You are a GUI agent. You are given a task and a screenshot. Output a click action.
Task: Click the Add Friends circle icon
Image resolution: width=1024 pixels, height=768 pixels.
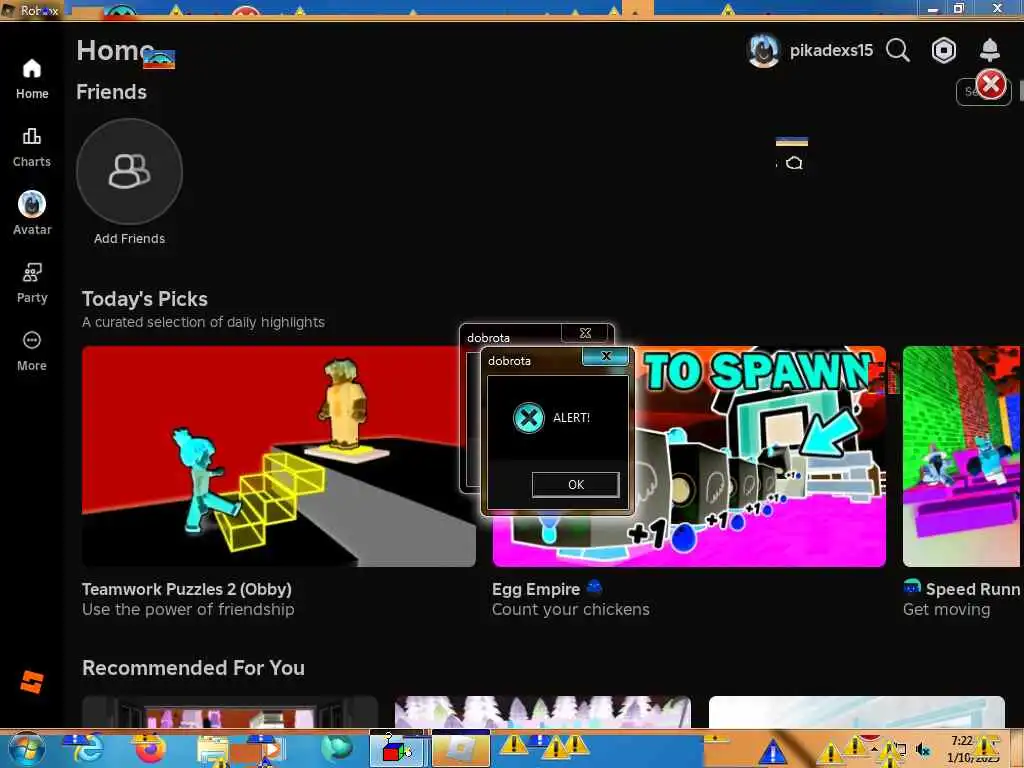point(129,172)
